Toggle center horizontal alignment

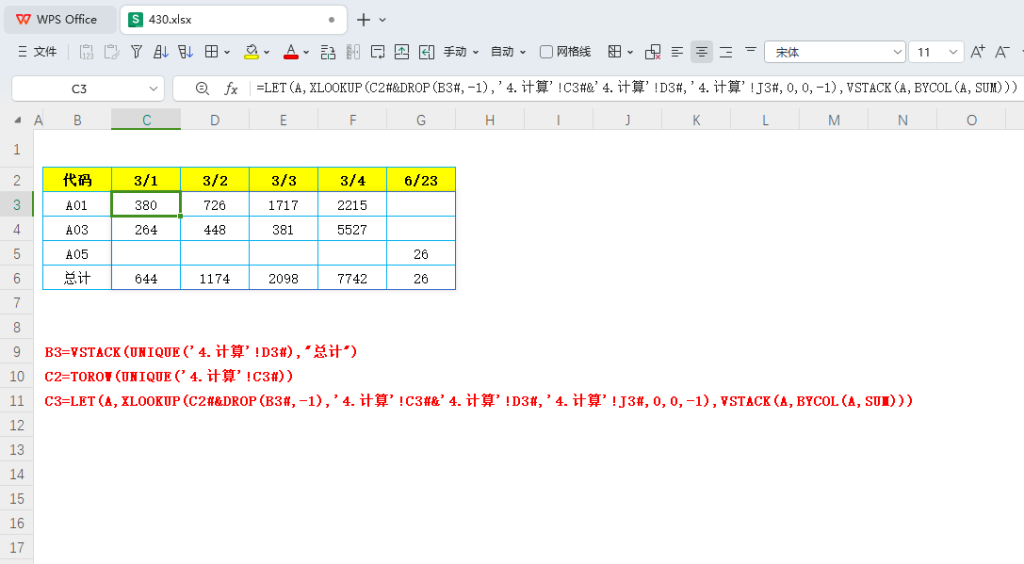(x=701, y=52)
